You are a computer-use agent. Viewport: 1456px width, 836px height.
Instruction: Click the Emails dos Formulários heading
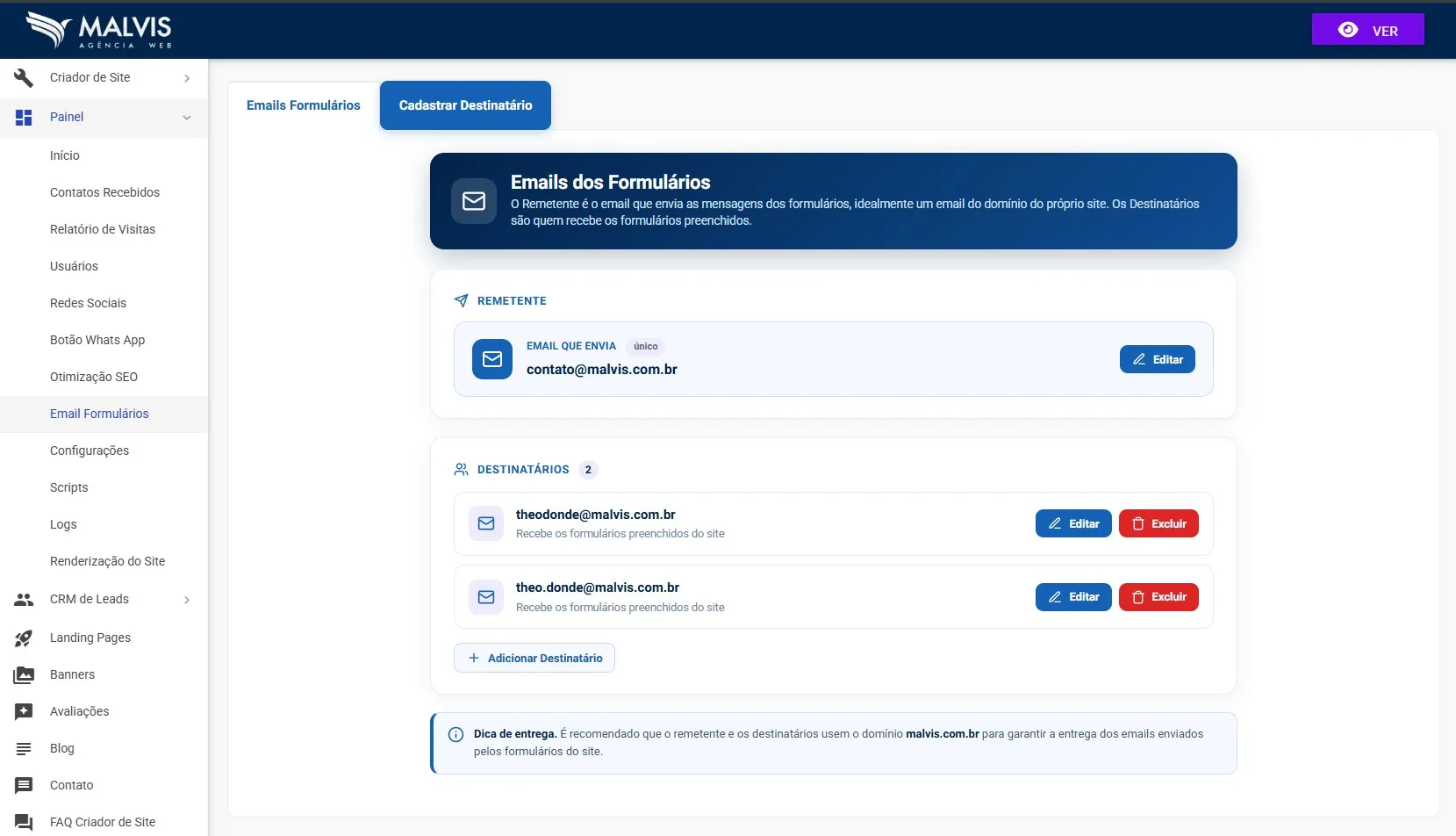611,182
